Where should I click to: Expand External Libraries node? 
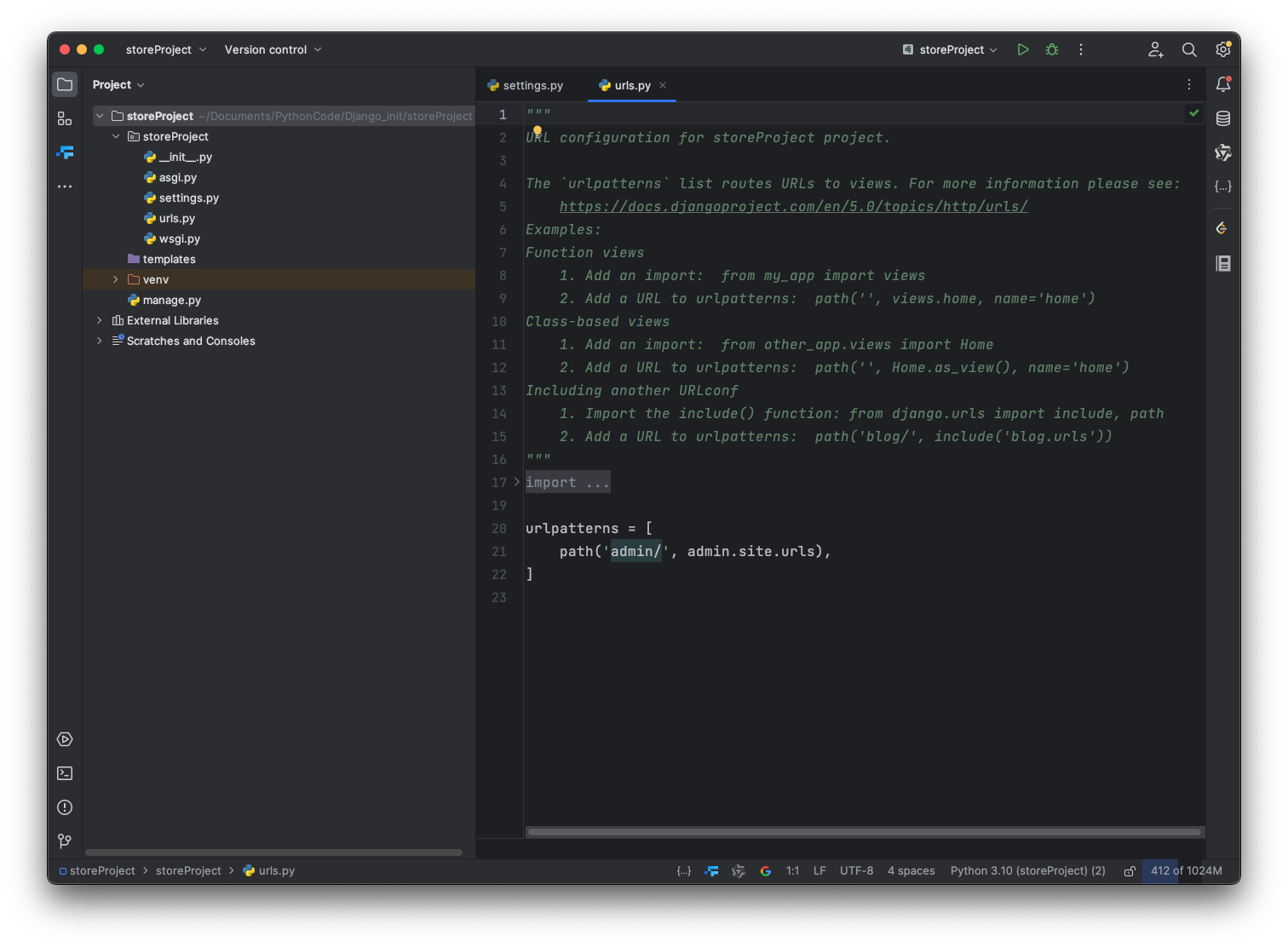(100, 320)
